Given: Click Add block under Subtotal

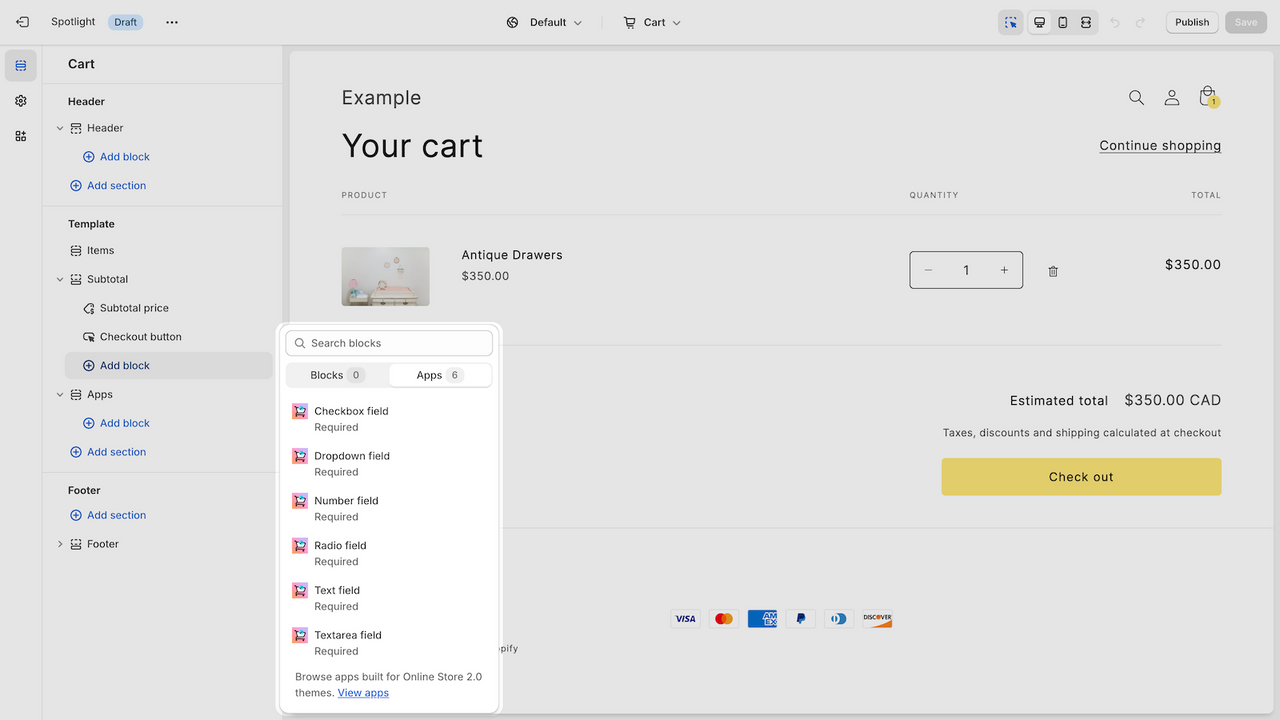Looking at the screenshot, I should point(168,366).
